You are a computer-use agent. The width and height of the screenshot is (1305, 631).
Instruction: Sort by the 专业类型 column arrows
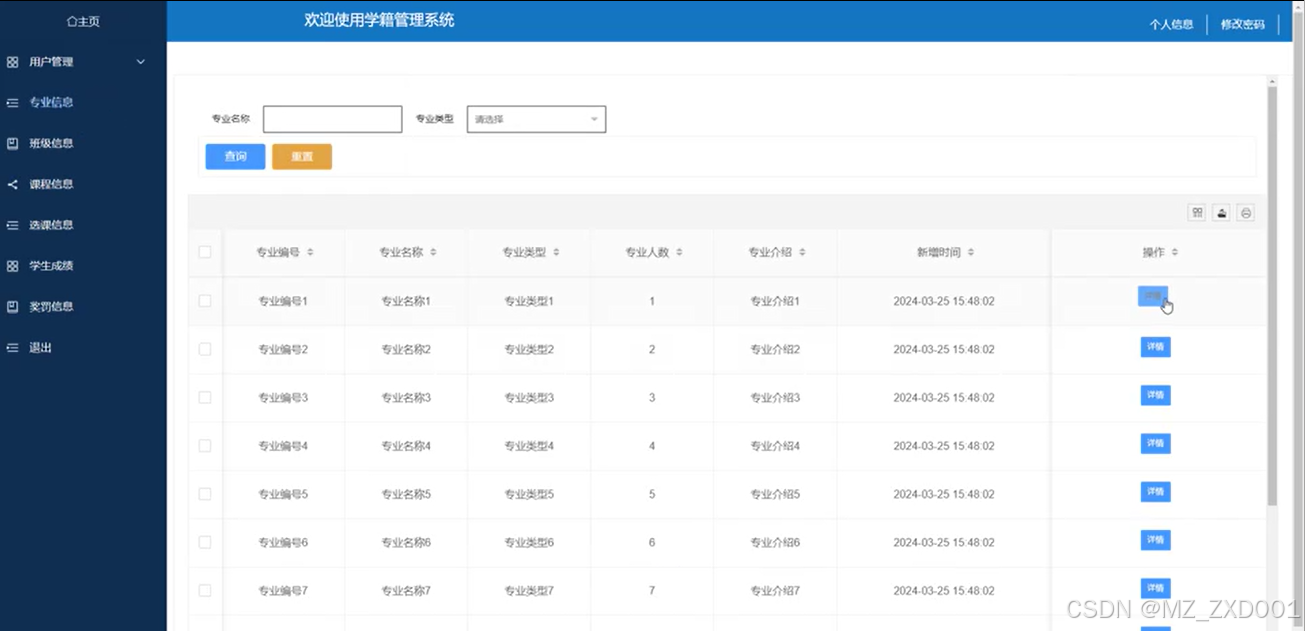pos(556,253)
